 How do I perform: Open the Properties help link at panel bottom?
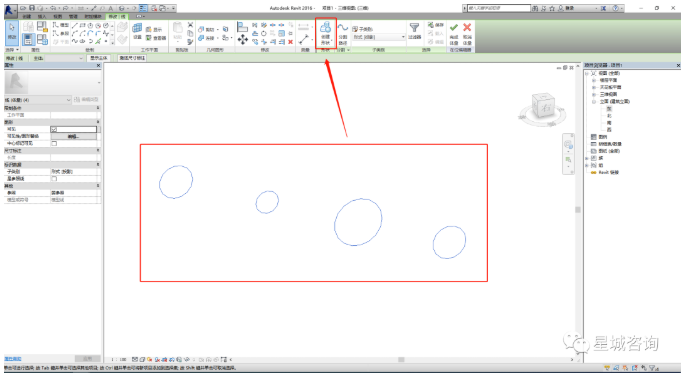[x=13, y=359]
